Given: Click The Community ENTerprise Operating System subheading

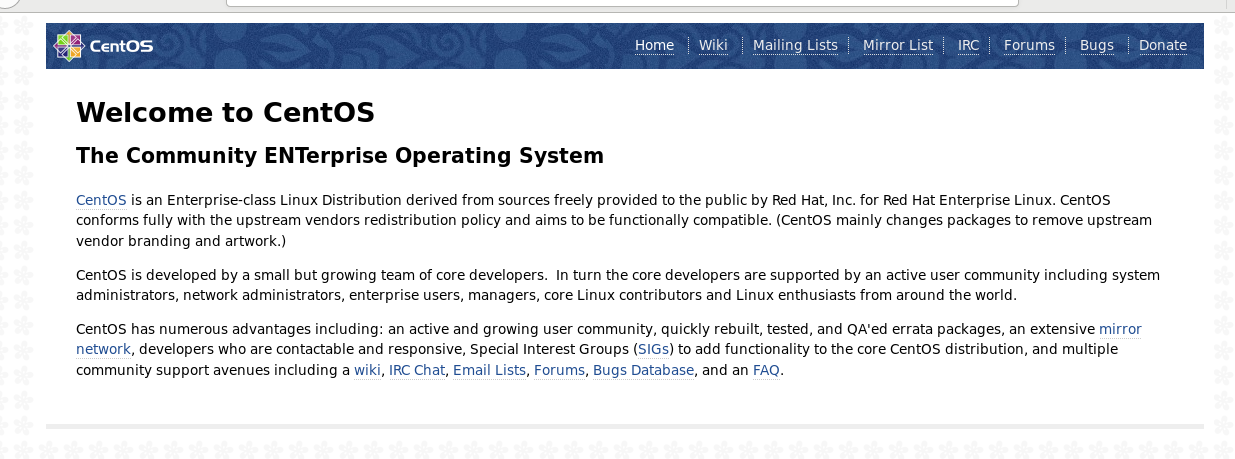Looking at the screenshot, I should click(x=340, y=156).
